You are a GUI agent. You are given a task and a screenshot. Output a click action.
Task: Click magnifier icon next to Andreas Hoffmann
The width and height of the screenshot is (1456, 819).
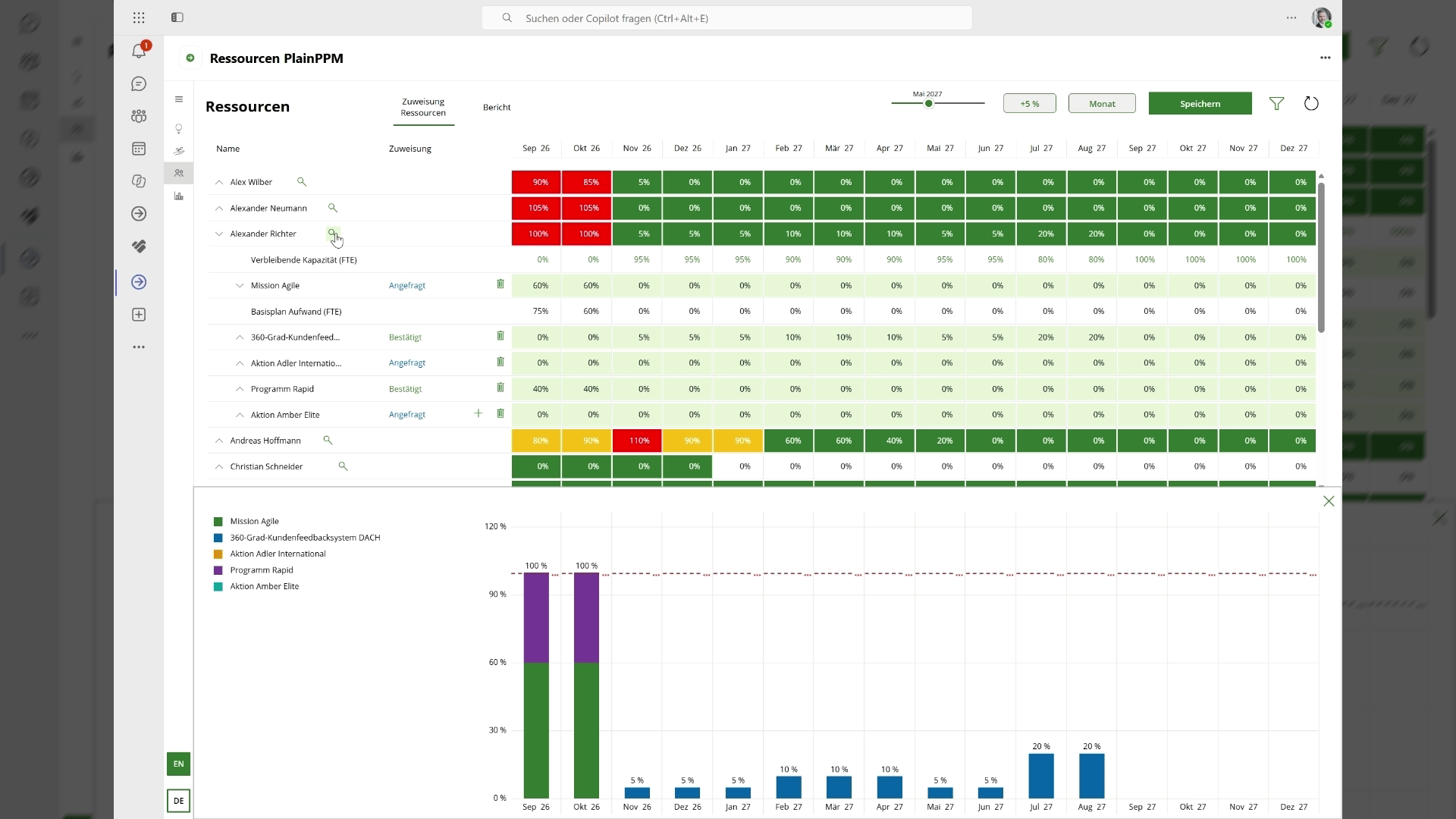328,440
